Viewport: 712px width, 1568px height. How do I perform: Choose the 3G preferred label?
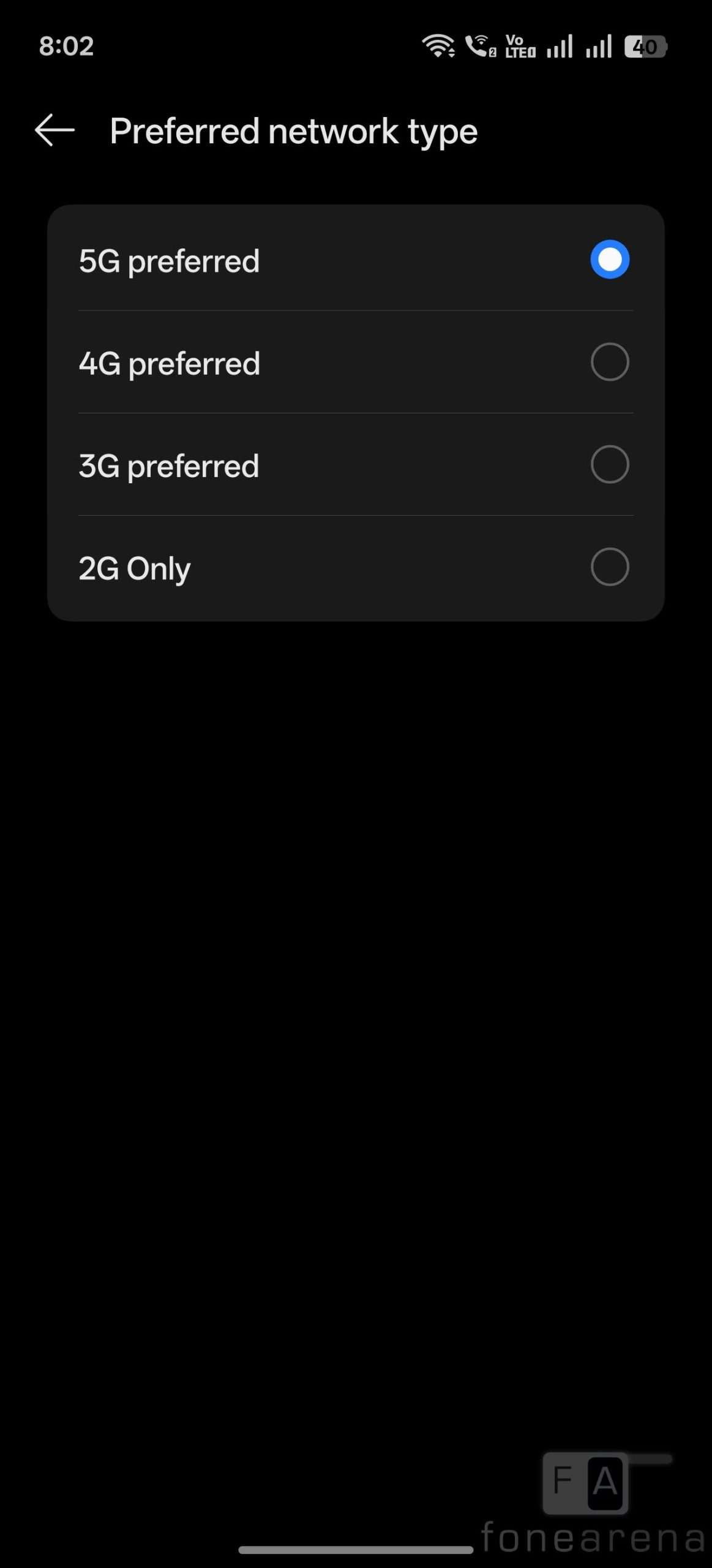[168, 466]
